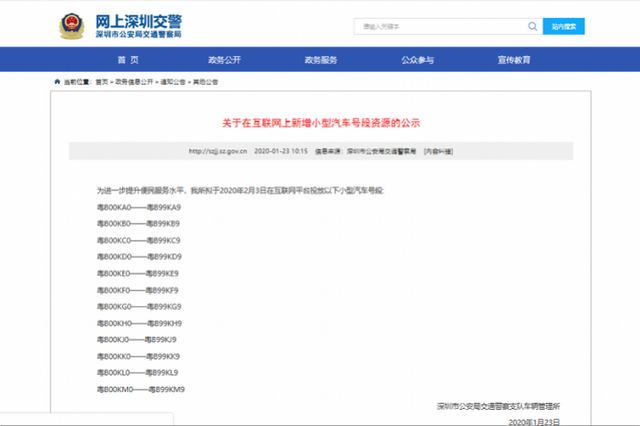Open the 政务服务 navigation tab
This screenshot has height=426, width=640.
[x=322, y=60]
